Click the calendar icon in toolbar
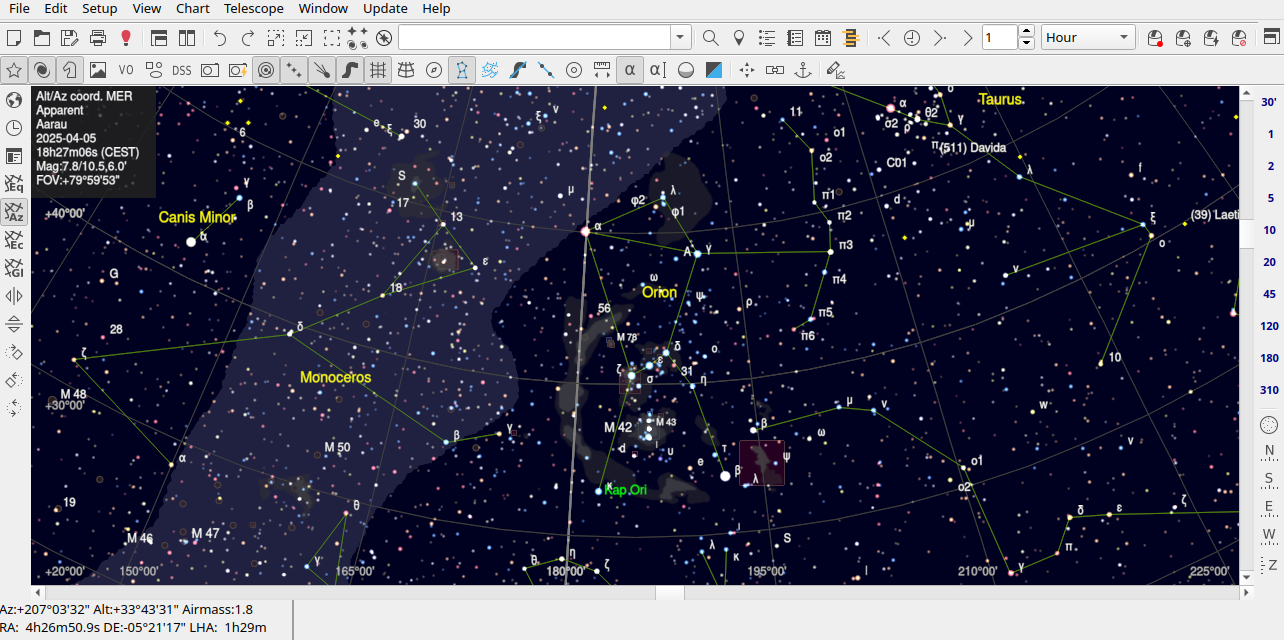This screenshot has width=1284, height=640. click(x=823, y=38)
